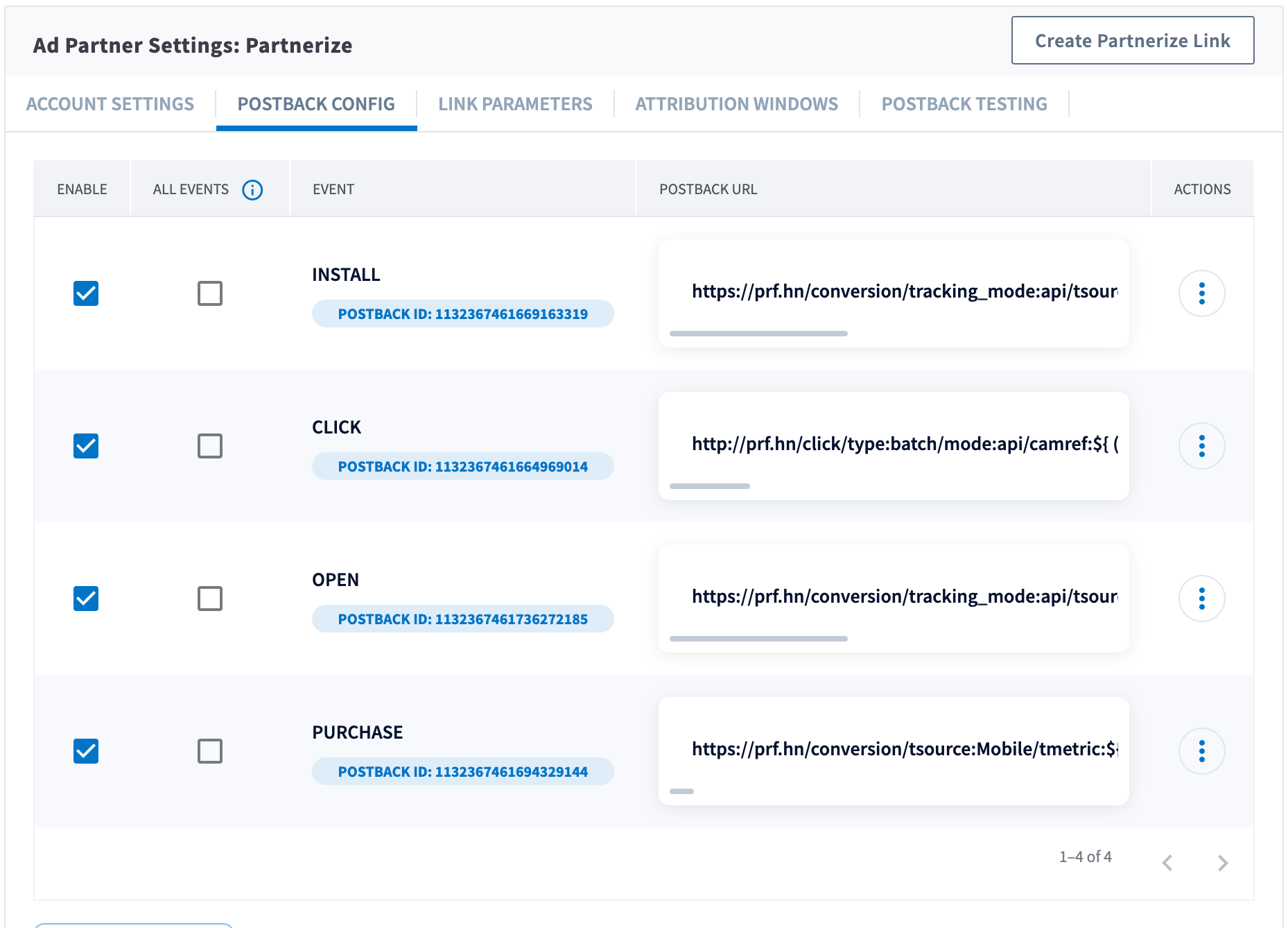Viewport: 1288px width, 928px height.
Task: Open actions menu for PURCHASE postback
Action: click(x=1201, y=751)
